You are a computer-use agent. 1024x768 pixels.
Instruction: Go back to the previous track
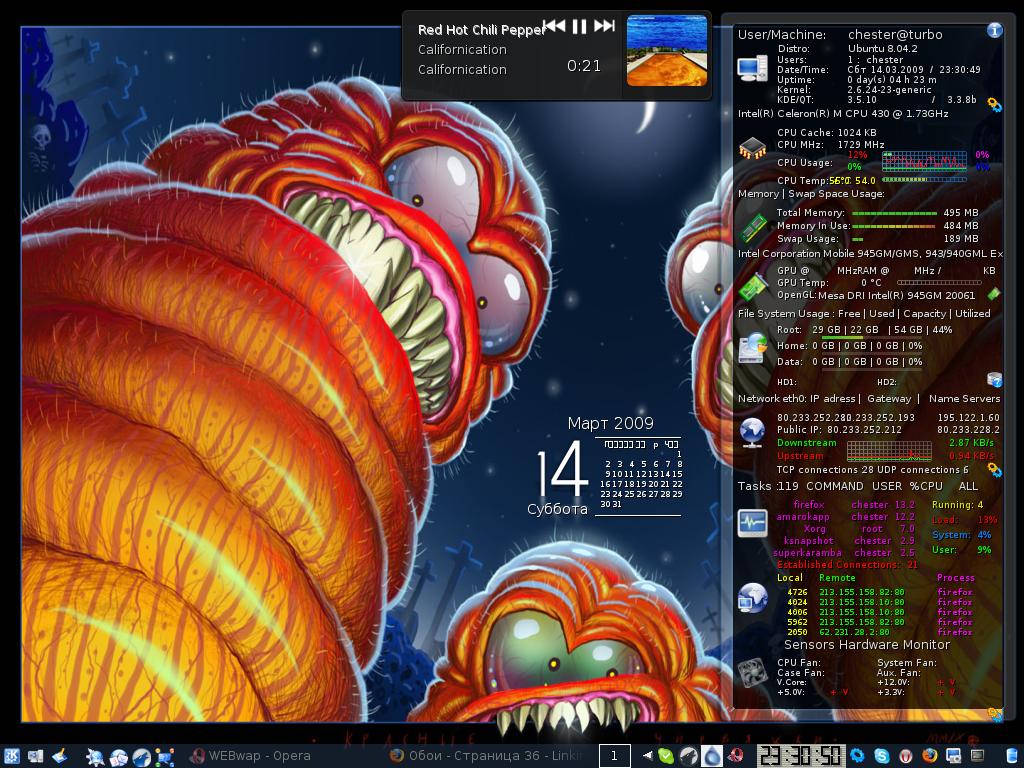pyautogui.click(x=554, y=27)
